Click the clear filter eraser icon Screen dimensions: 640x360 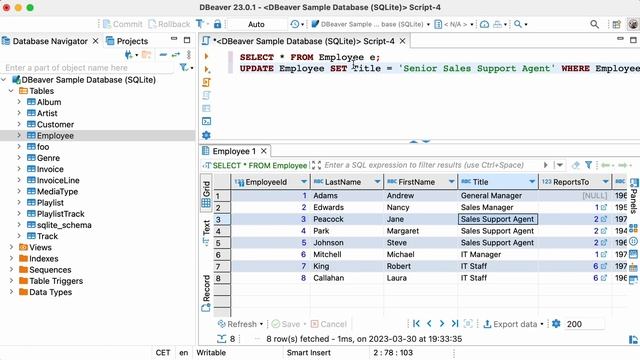576,165
